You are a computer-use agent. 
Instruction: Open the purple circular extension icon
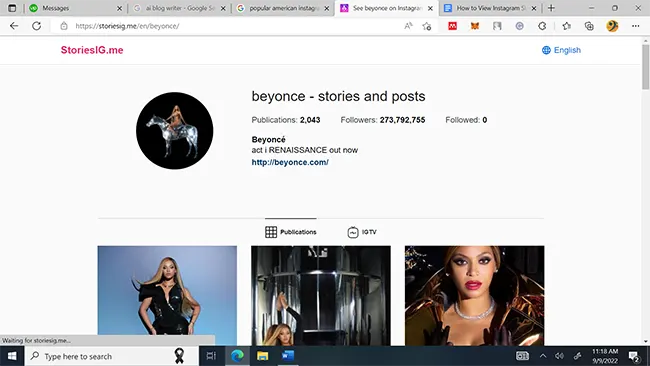[519, 26]
